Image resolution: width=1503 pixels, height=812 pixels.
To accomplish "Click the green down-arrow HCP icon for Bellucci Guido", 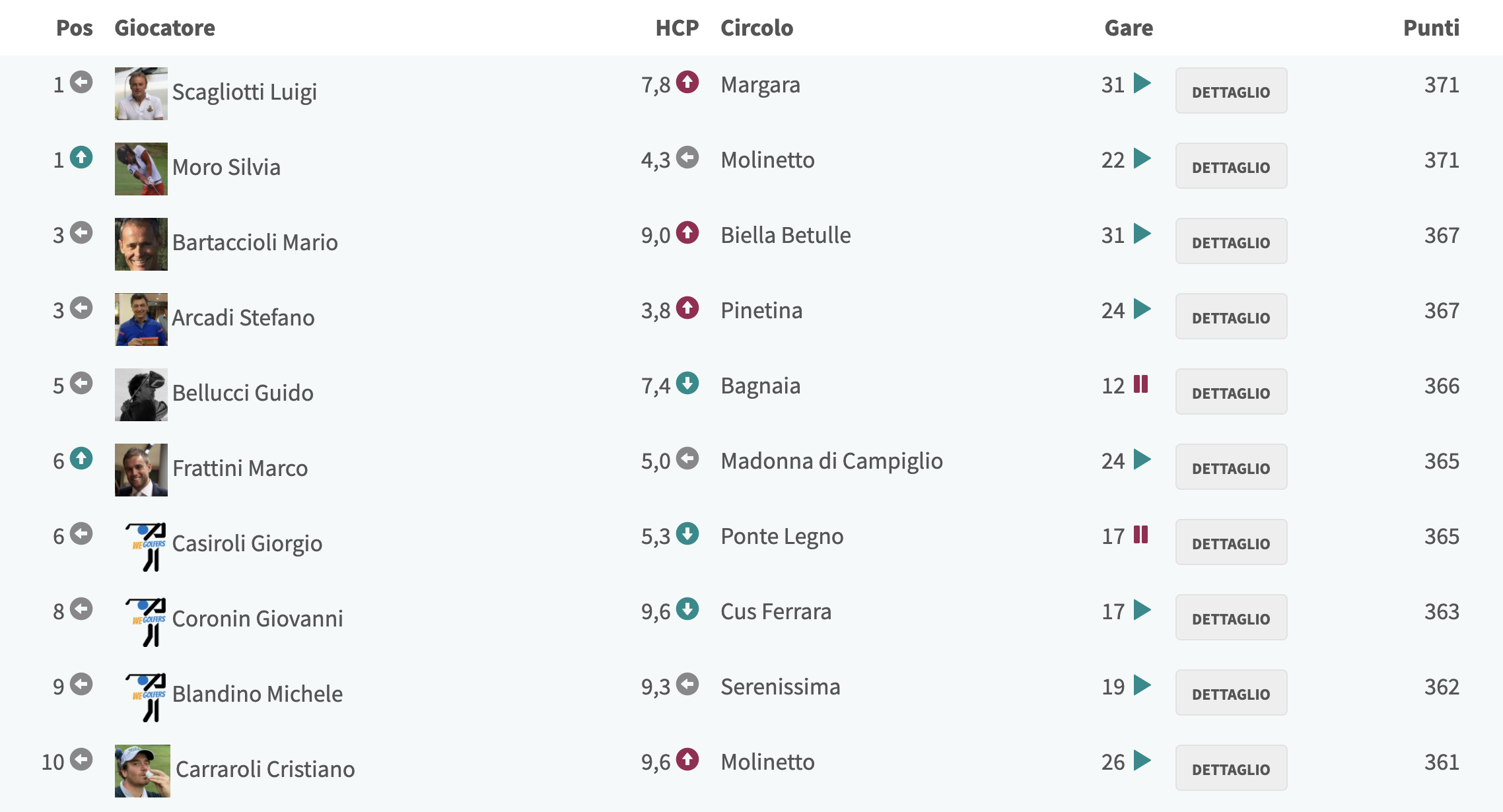I will [x=687, y=384].
